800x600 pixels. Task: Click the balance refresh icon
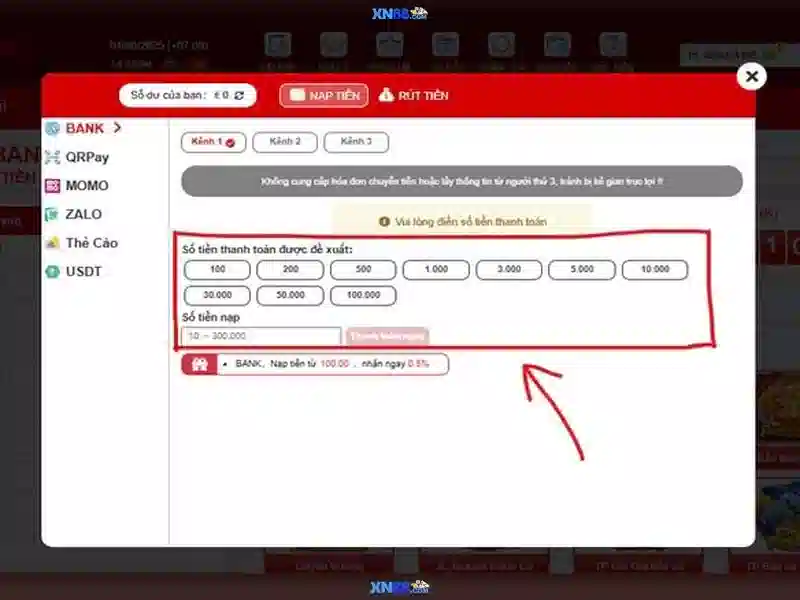point(239,95)
